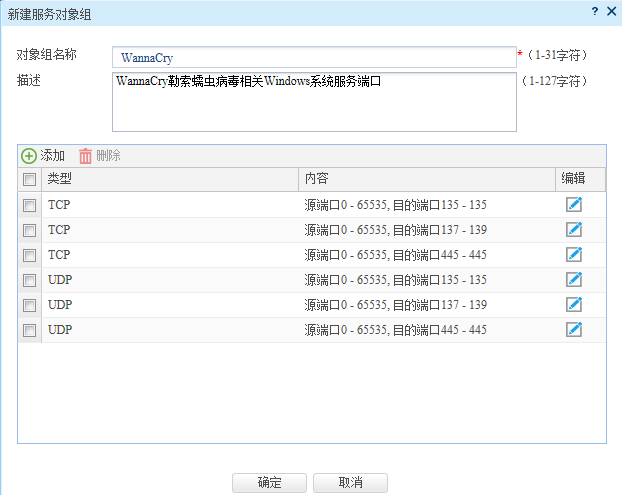Viewport: 622px width, 495px height.
Task: Select text 目的端口137 - 139 in UDP row
Action: [440, 305]
